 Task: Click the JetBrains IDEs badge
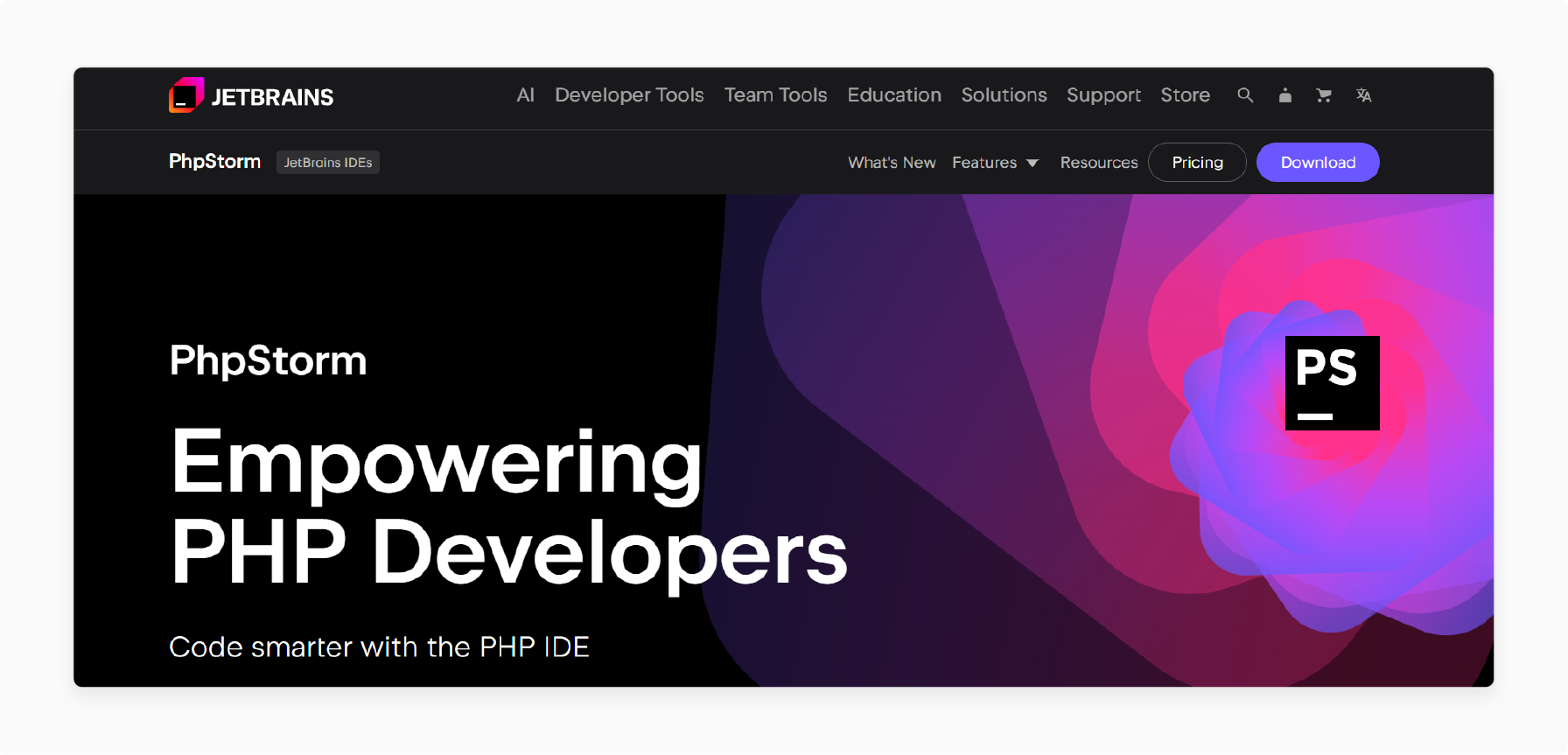click(328, 163)
